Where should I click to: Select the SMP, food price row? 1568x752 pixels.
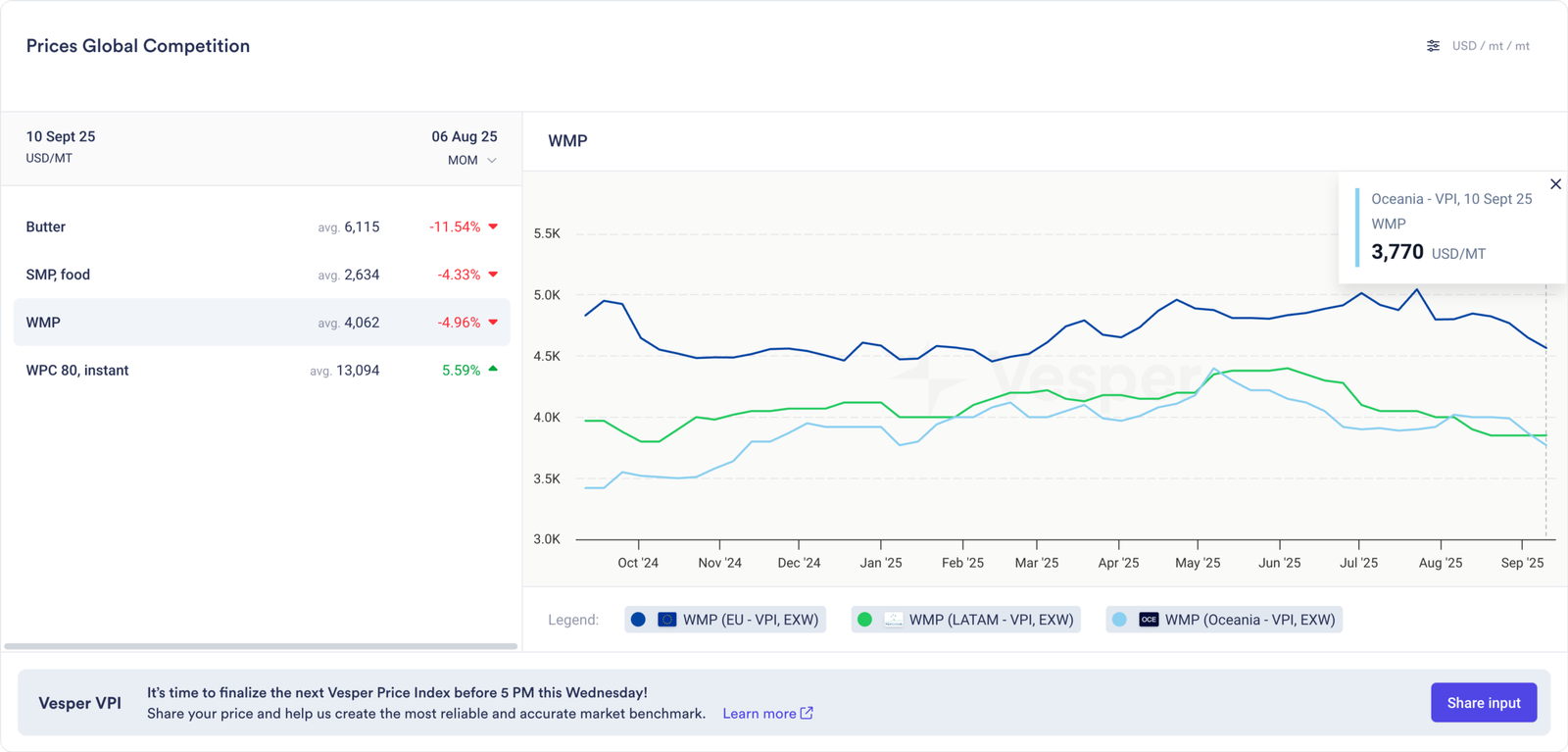(261, 275)
